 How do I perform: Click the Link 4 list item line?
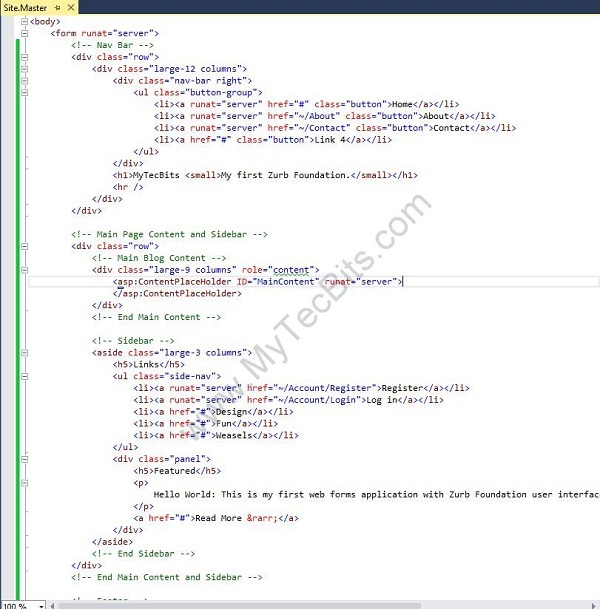click(273, 140)
